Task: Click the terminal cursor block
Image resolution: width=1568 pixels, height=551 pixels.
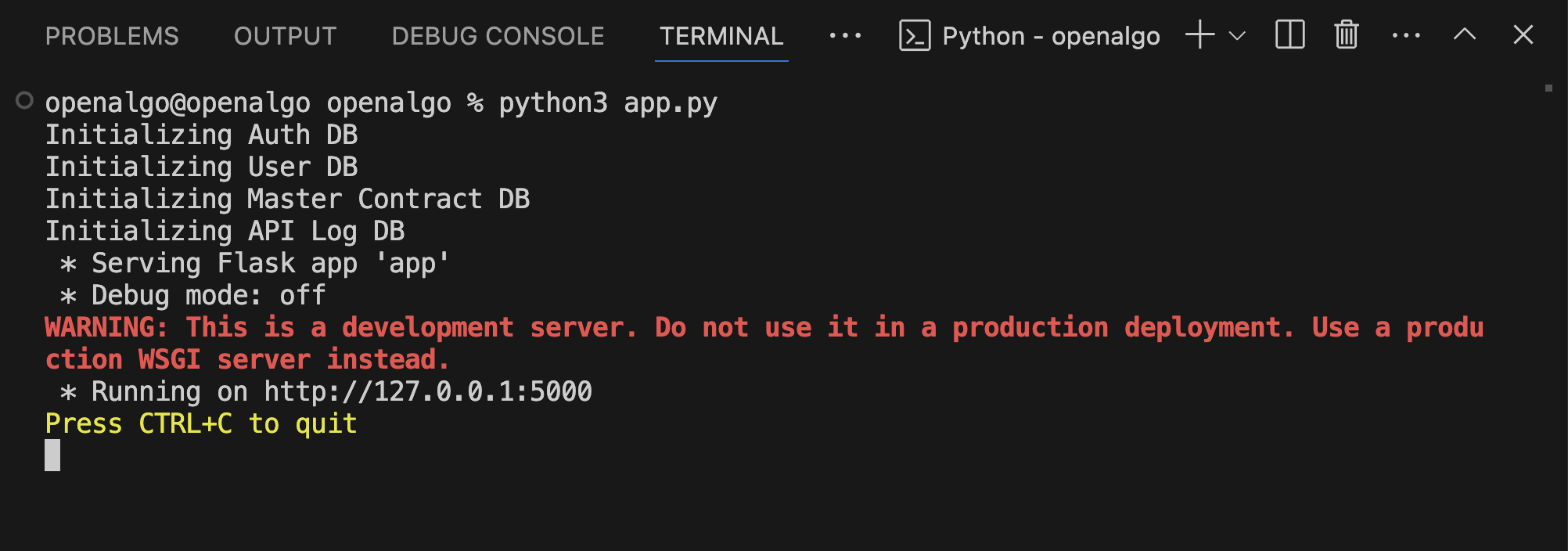Action: coord(52,455)
